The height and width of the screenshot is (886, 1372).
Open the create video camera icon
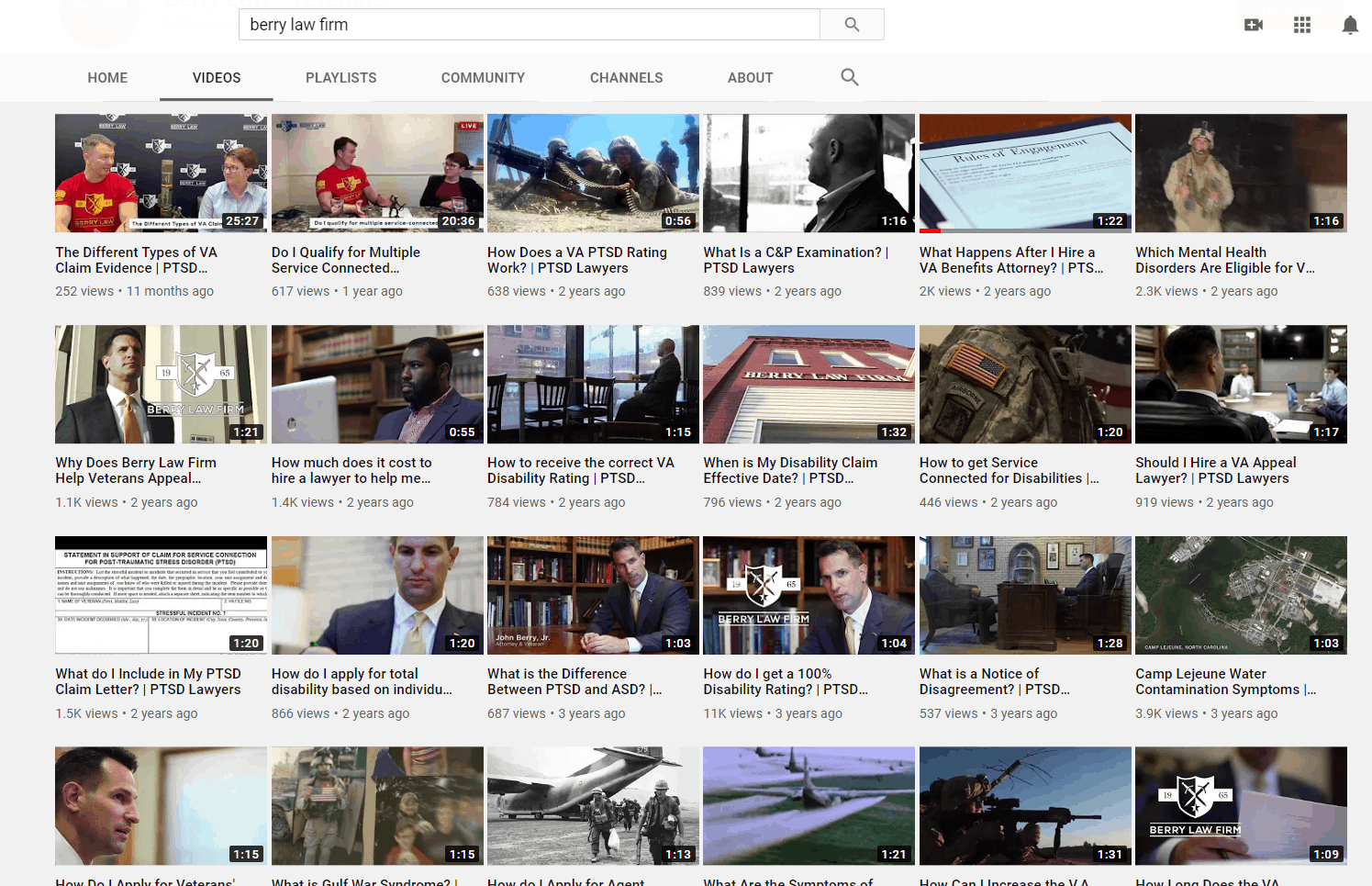point(1254,25)
